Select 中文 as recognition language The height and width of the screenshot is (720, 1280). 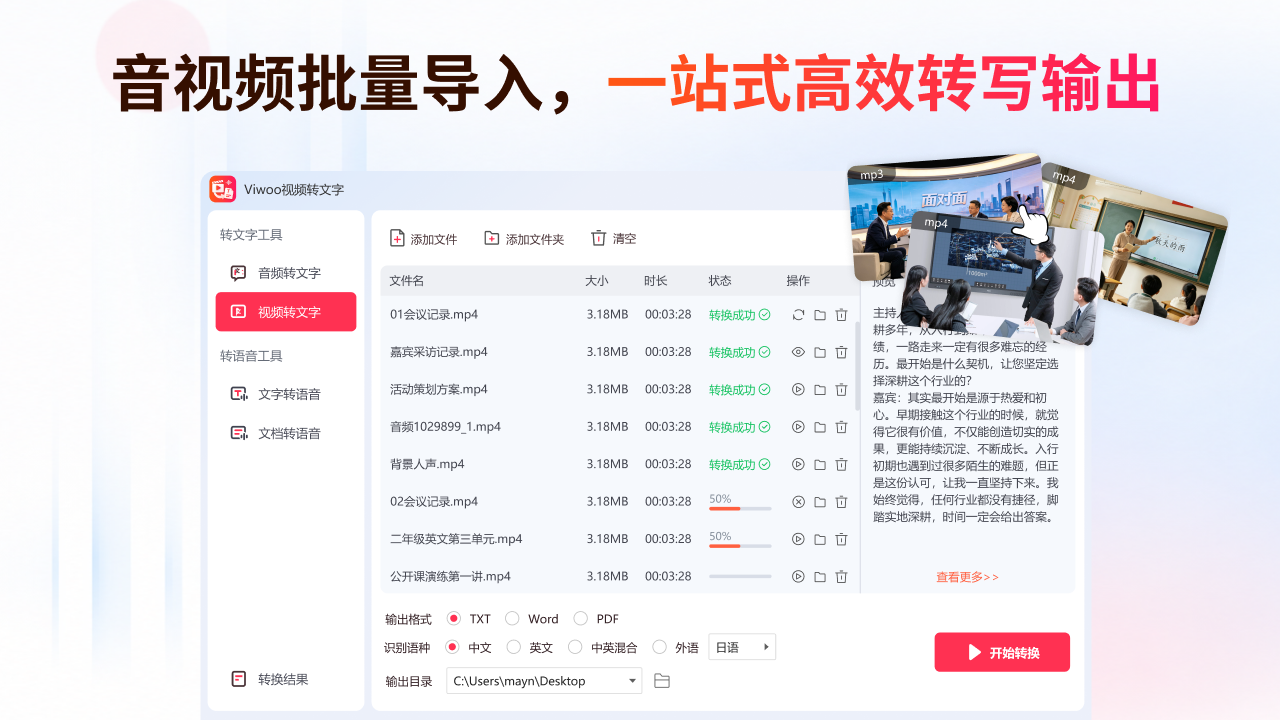pos(452,647)
